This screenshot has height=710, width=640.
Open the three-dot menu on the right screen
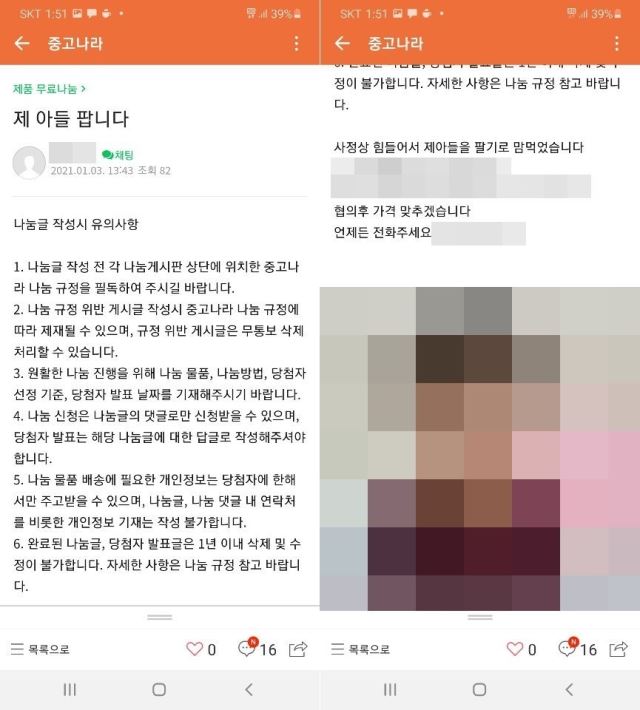(x=616, y=43)
